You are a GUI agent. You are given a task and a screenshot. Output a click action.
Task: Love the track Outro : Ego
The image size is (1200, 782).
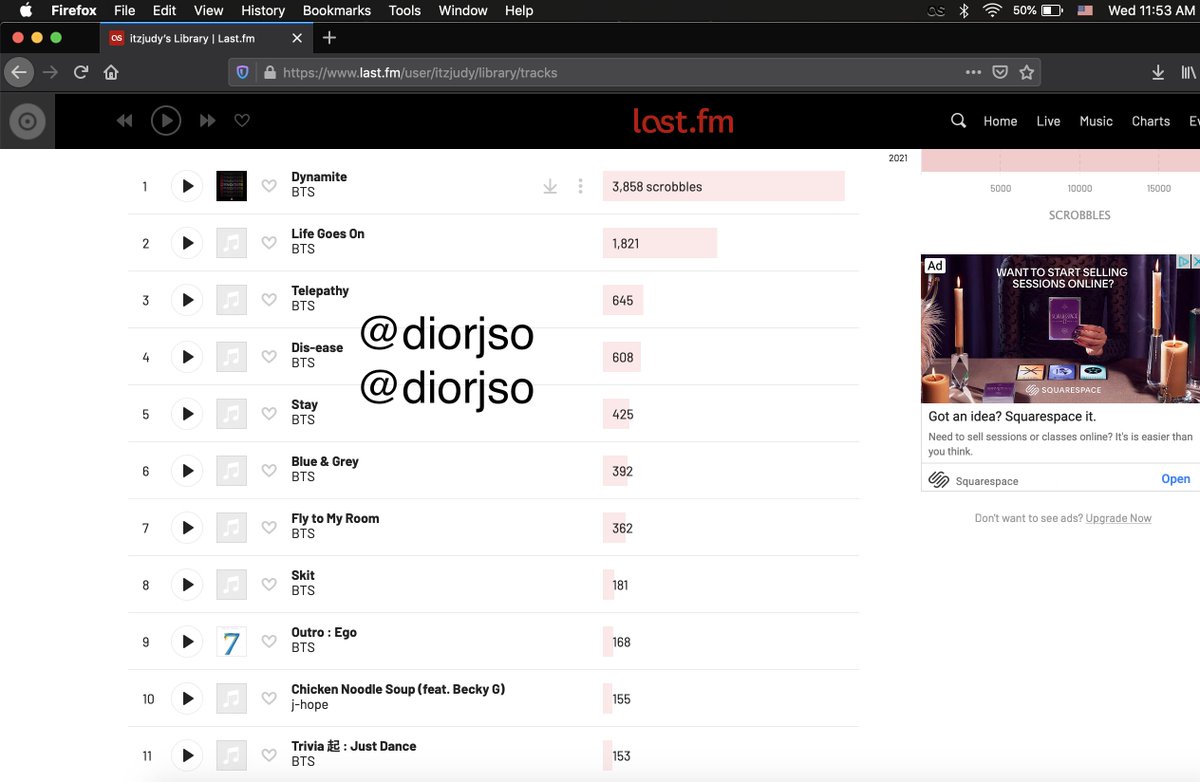(269, 642)
